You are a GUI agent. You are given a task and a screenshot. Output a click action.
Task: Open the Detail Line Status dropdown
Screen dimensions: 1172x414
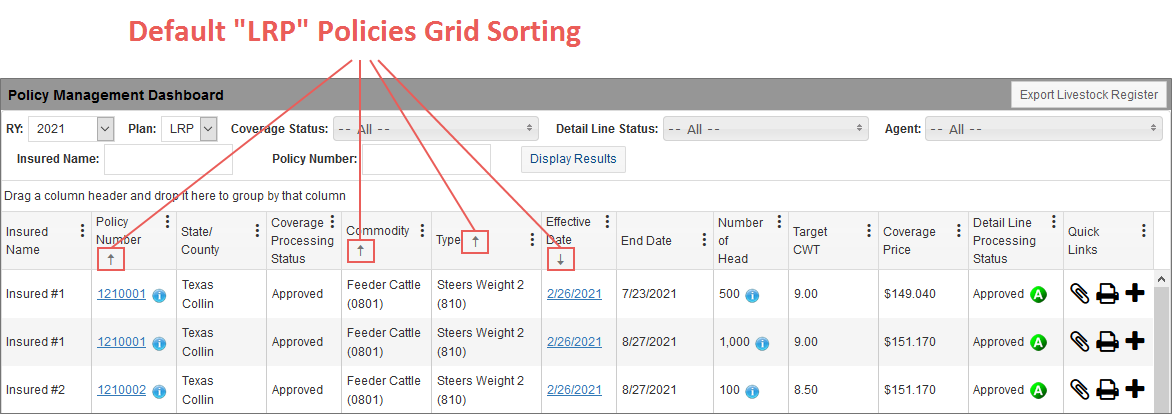pyautogui.click(x=764, y=128)
